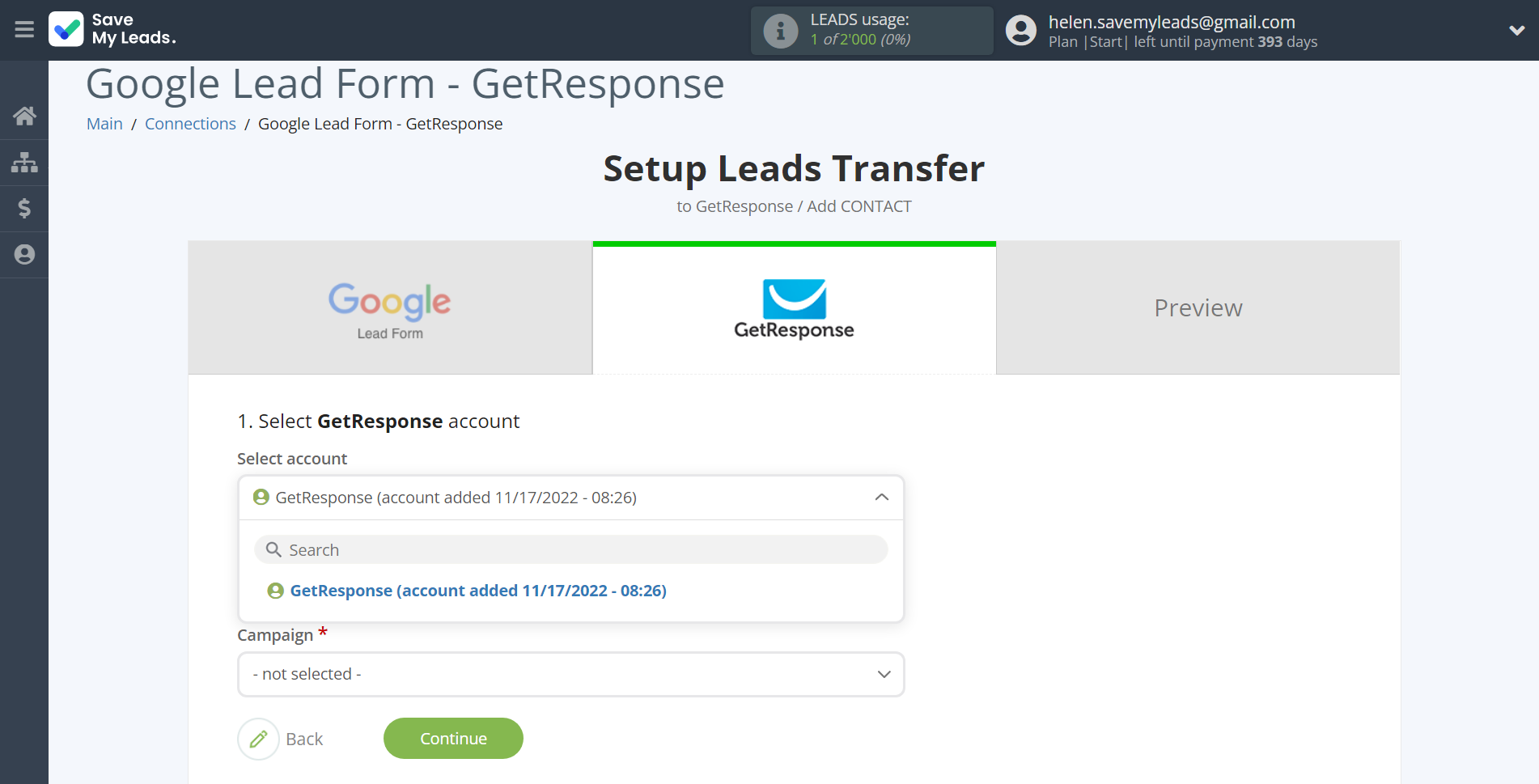This screenshot has width=1539, height=784.
Task: Open the Campaign dropdown
Action: pyautogui.click(x=570, y=674)
